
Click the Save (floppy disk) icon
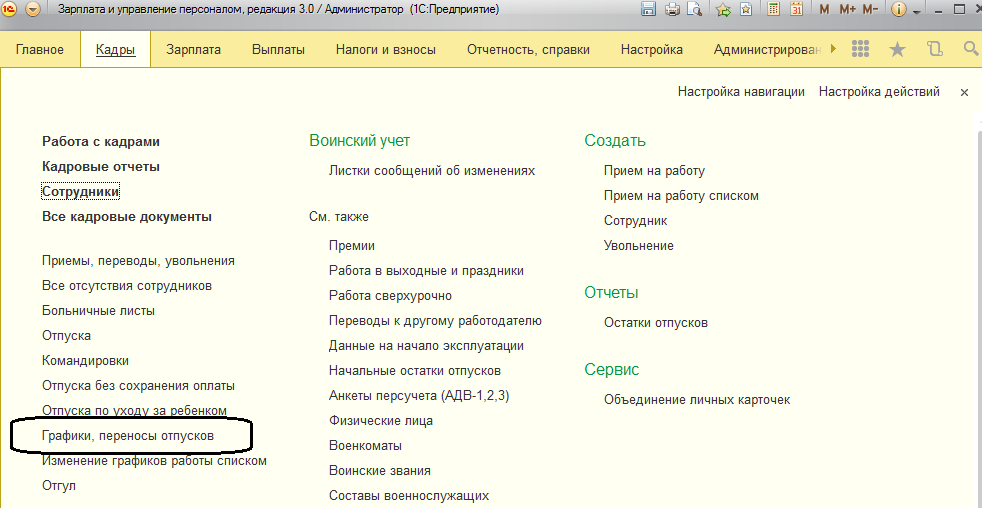coord(648,10)
